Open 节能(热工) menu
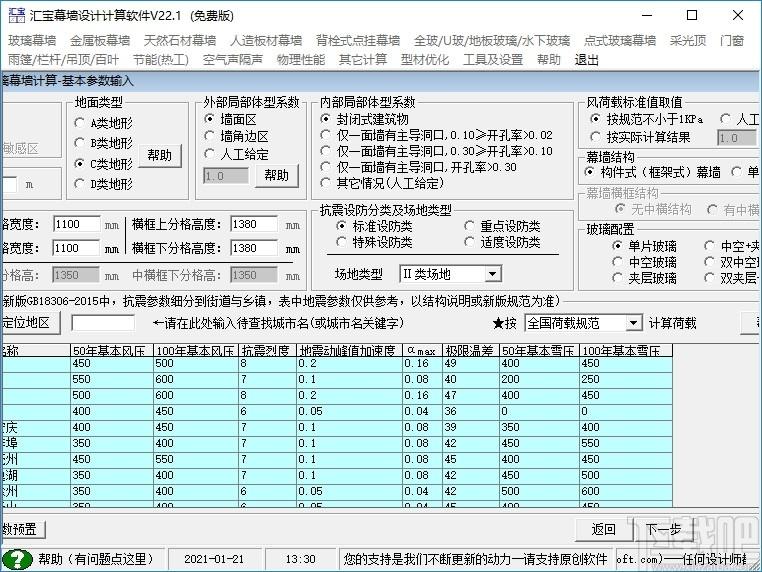 (x=161, y=60)
